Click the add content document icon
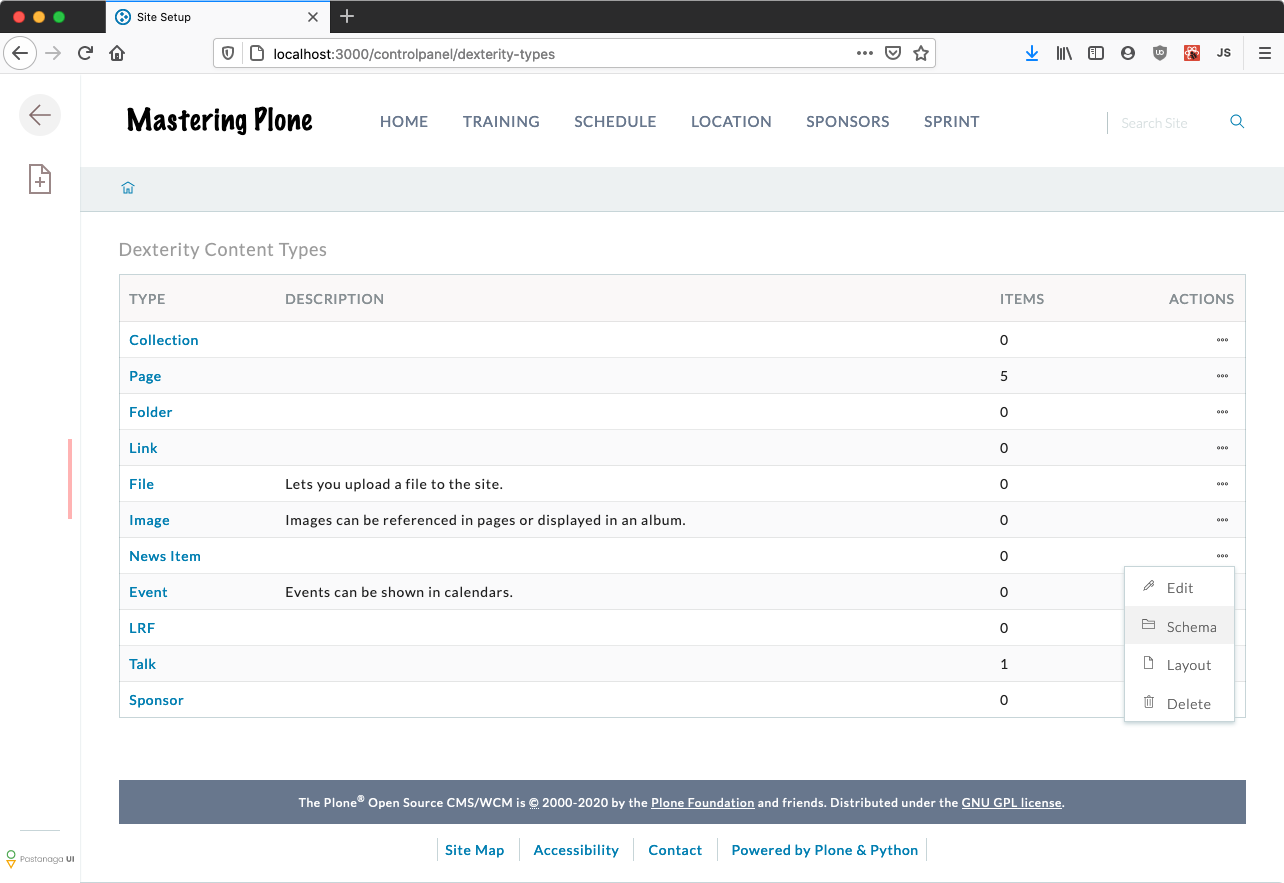Screen dimensions: 1284x883 pyautogui.click(x=39, y=179)
